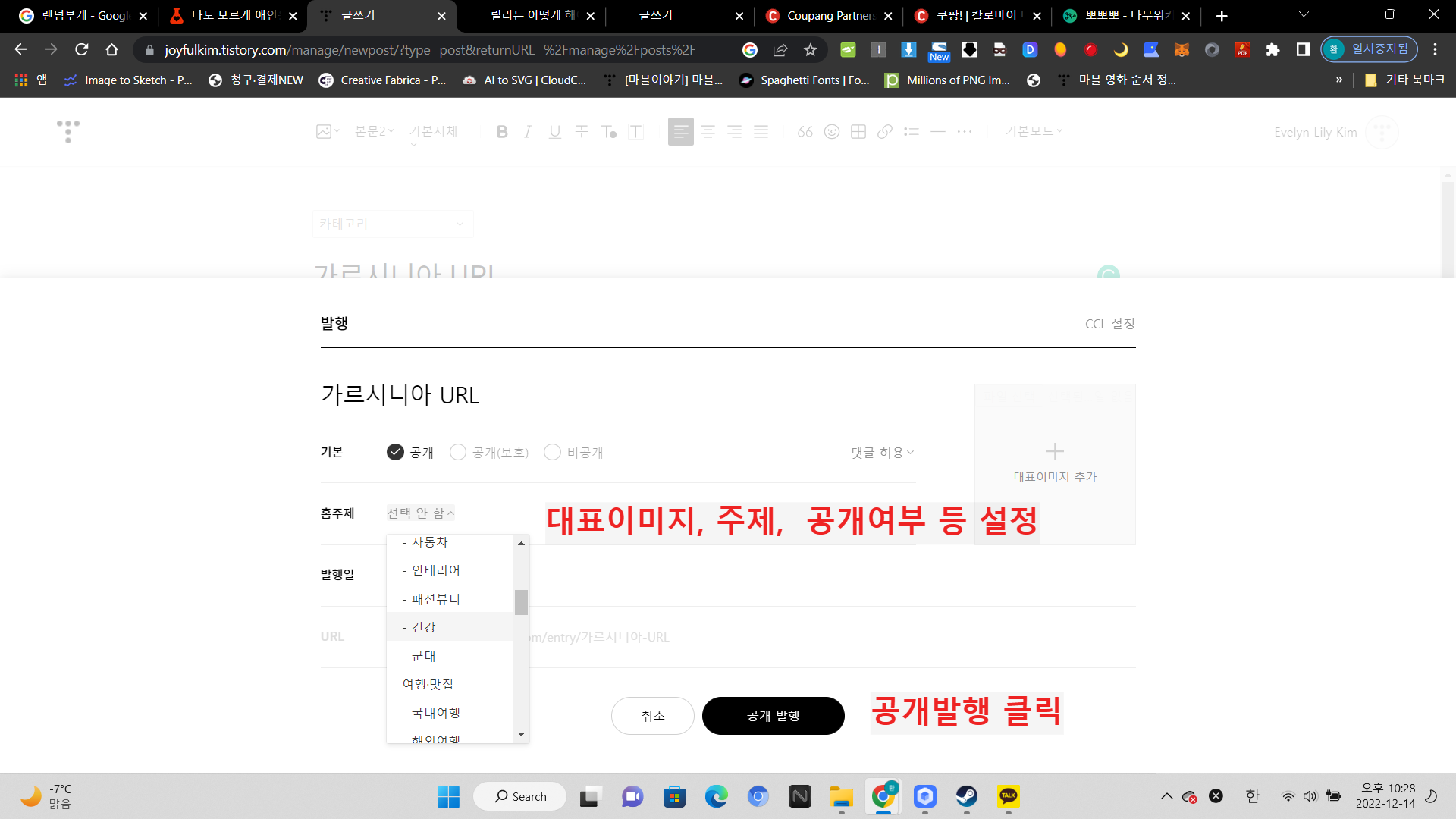1456x819 pixels.
Task: Open the 댓글 허용 dropdown
Action: (883, 453)
